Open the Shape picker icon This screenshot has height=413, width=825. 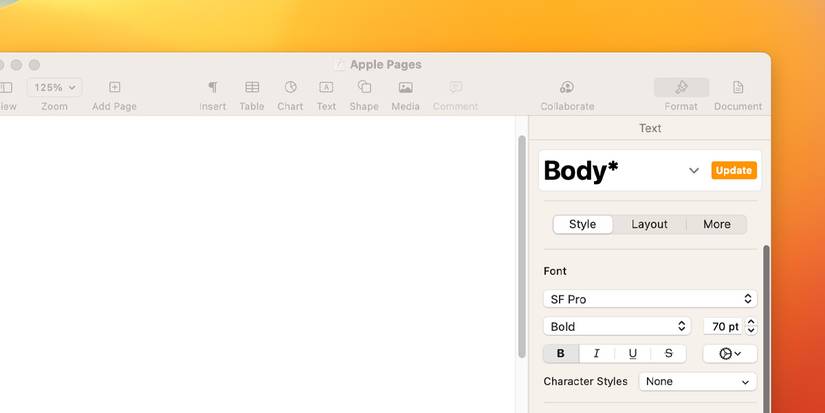coord(364,87)
